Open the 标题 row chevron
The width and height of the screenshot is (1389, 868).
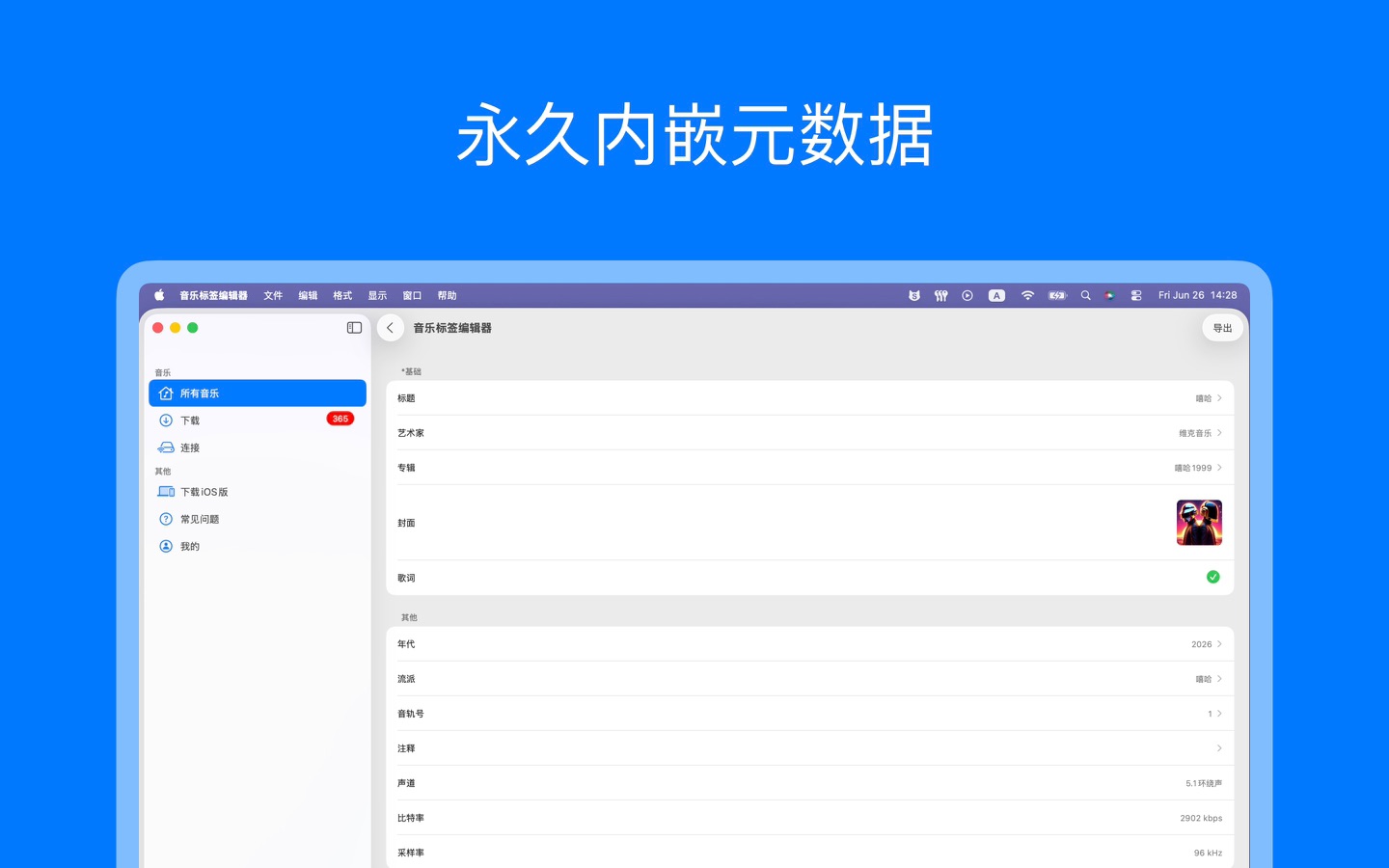coord(1219,398)
